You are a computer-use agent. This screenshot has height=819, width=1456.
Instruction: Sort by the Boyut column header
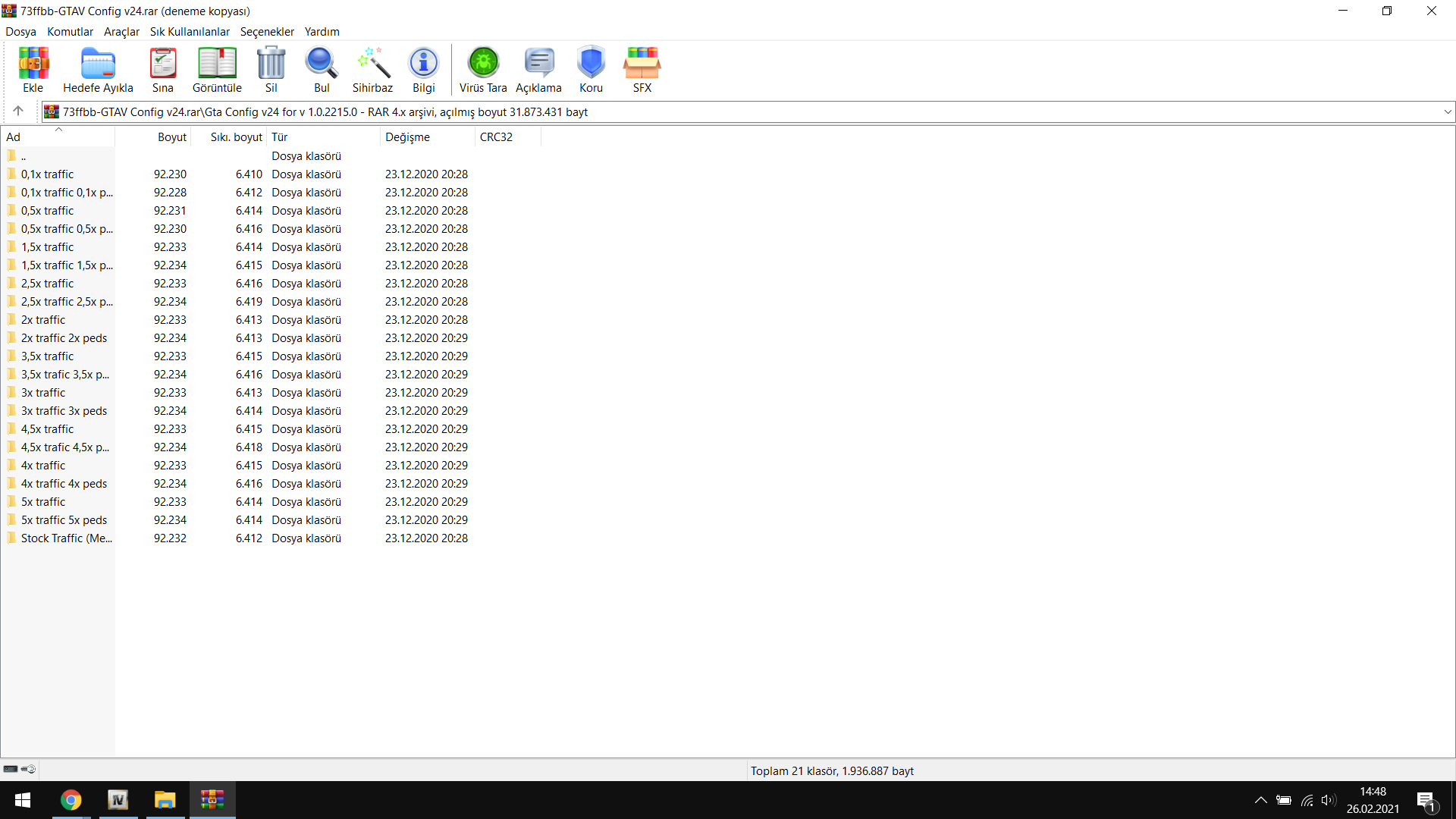point(171,137)
